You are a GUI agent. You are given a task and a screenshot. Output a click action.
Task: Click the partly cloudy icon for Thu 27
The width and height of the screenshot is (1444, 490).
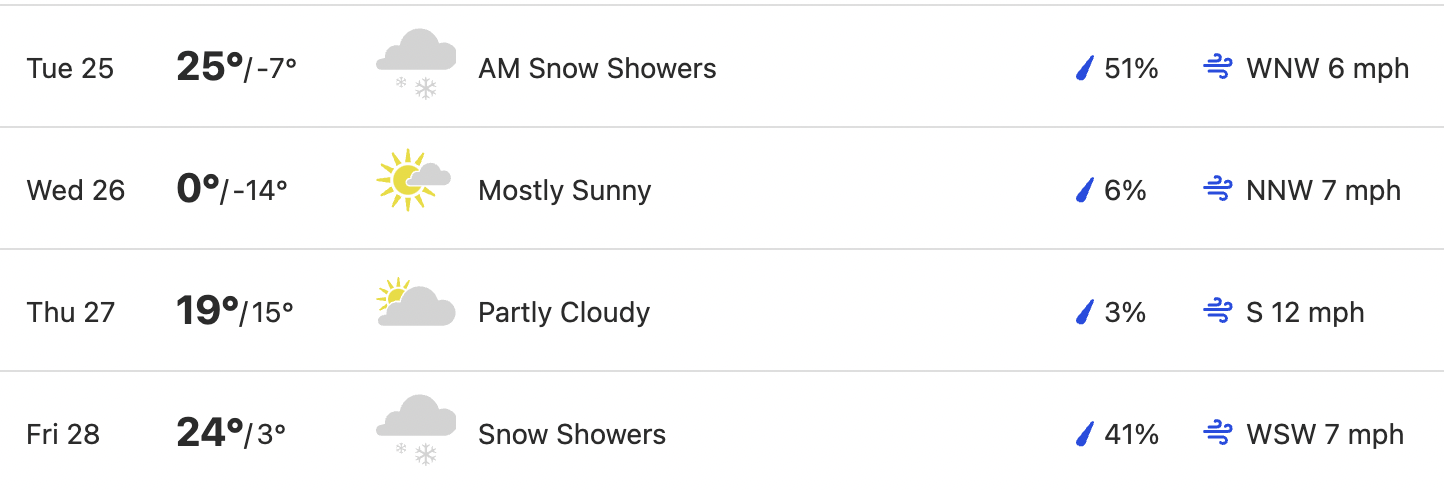pos(416,303)
